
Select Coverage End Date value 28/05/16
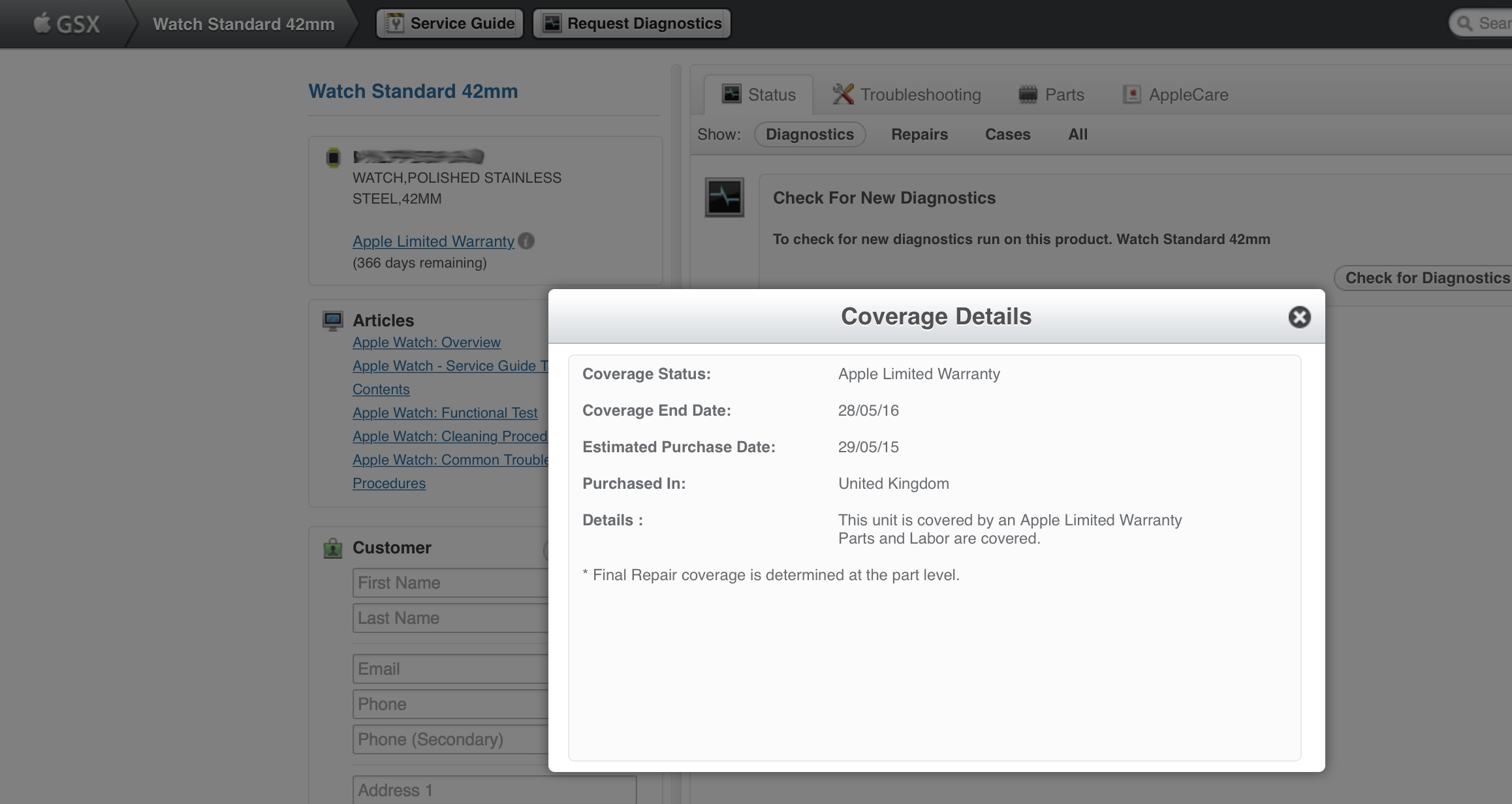click(868, 410)
